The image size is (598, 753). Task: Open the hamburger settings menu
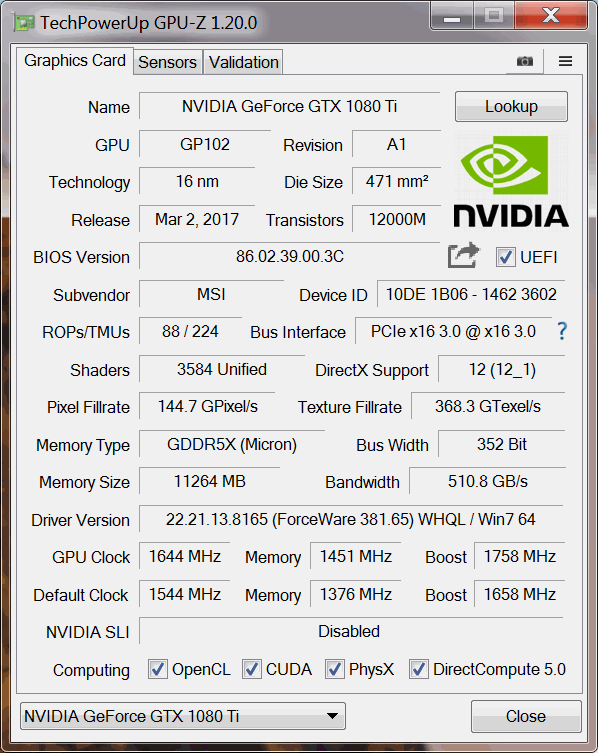click(x=565, y=61)
